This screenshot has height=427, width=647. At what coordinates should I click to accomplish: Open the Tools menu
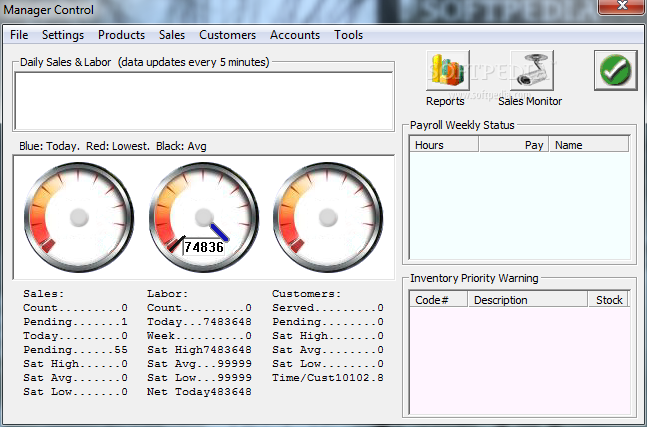point(349,35)
